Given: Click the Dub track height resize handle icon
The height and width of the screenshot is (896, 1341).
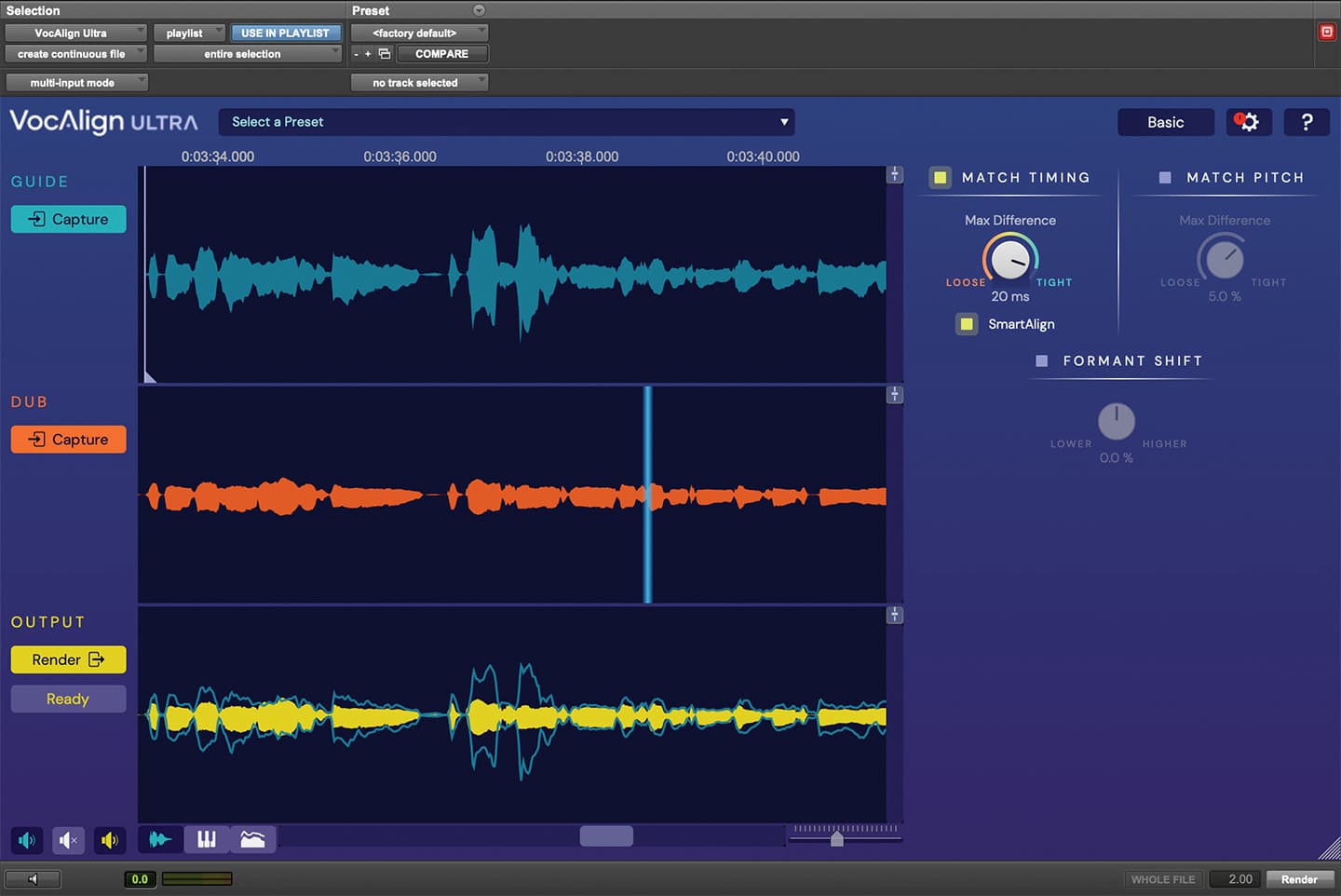Looking at the screenshot, I should (x=895, y=395).
